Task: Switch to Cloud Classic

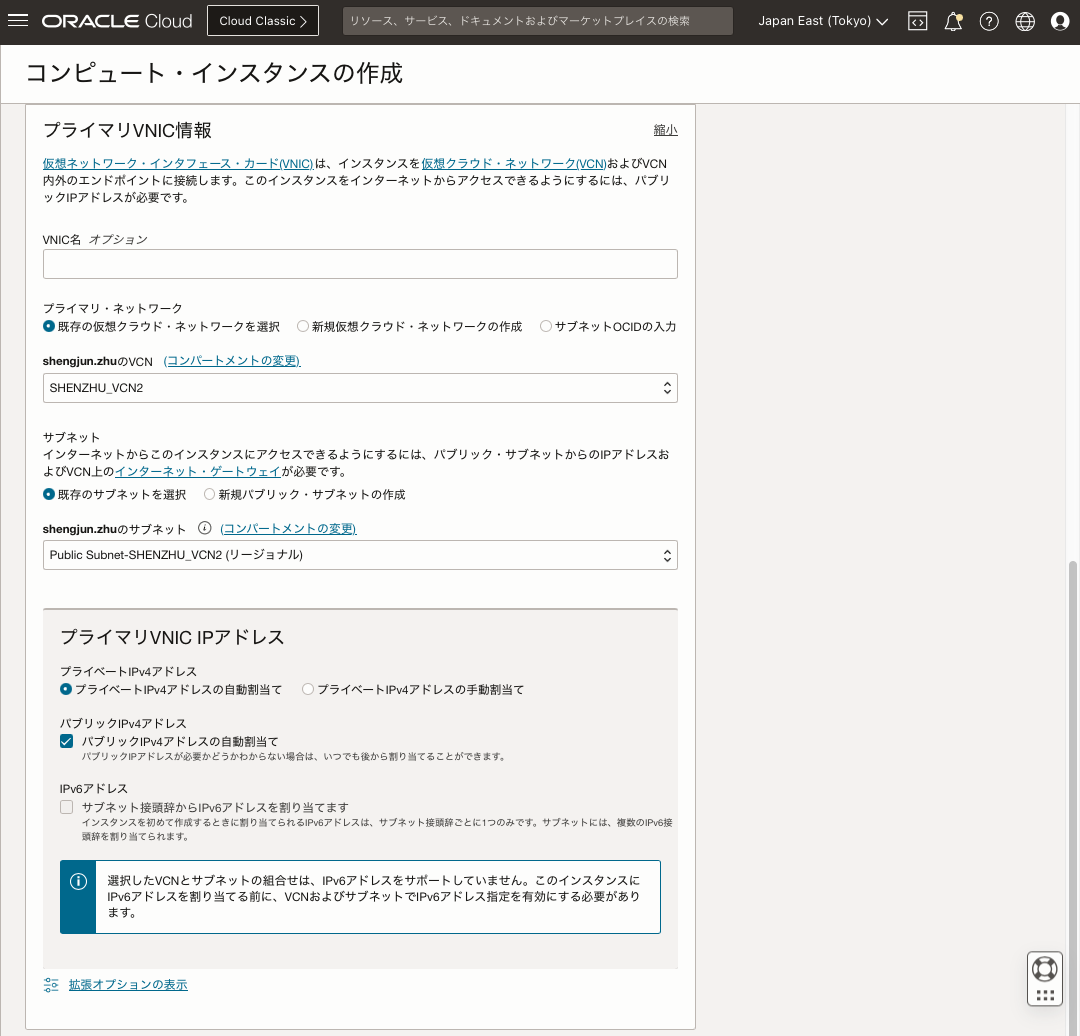Action: (262, 20)
